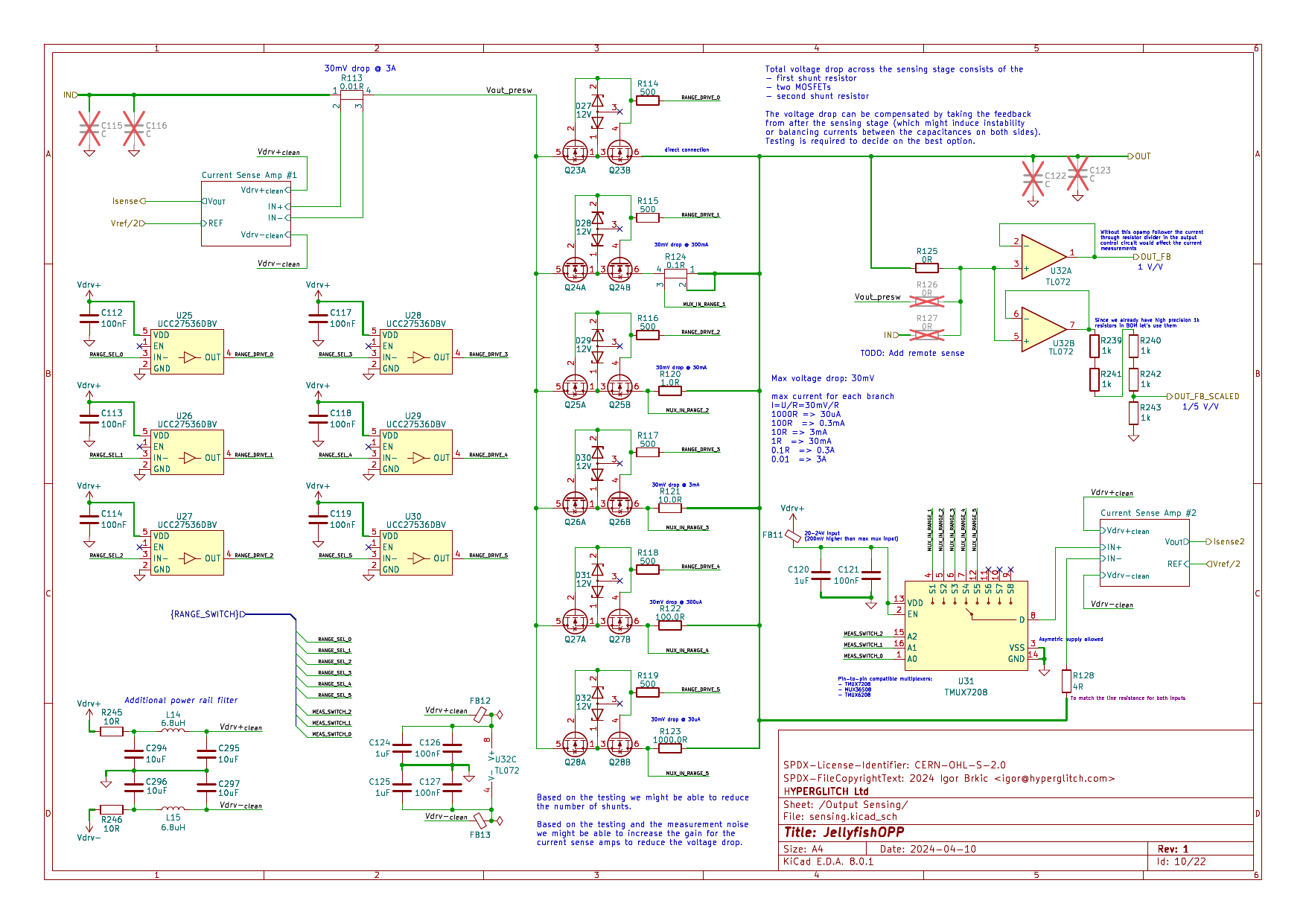The image size is (1306, 924).
Task: Open the Current Sense Amp #1 sheet block
Action: [x=244, y=213]
